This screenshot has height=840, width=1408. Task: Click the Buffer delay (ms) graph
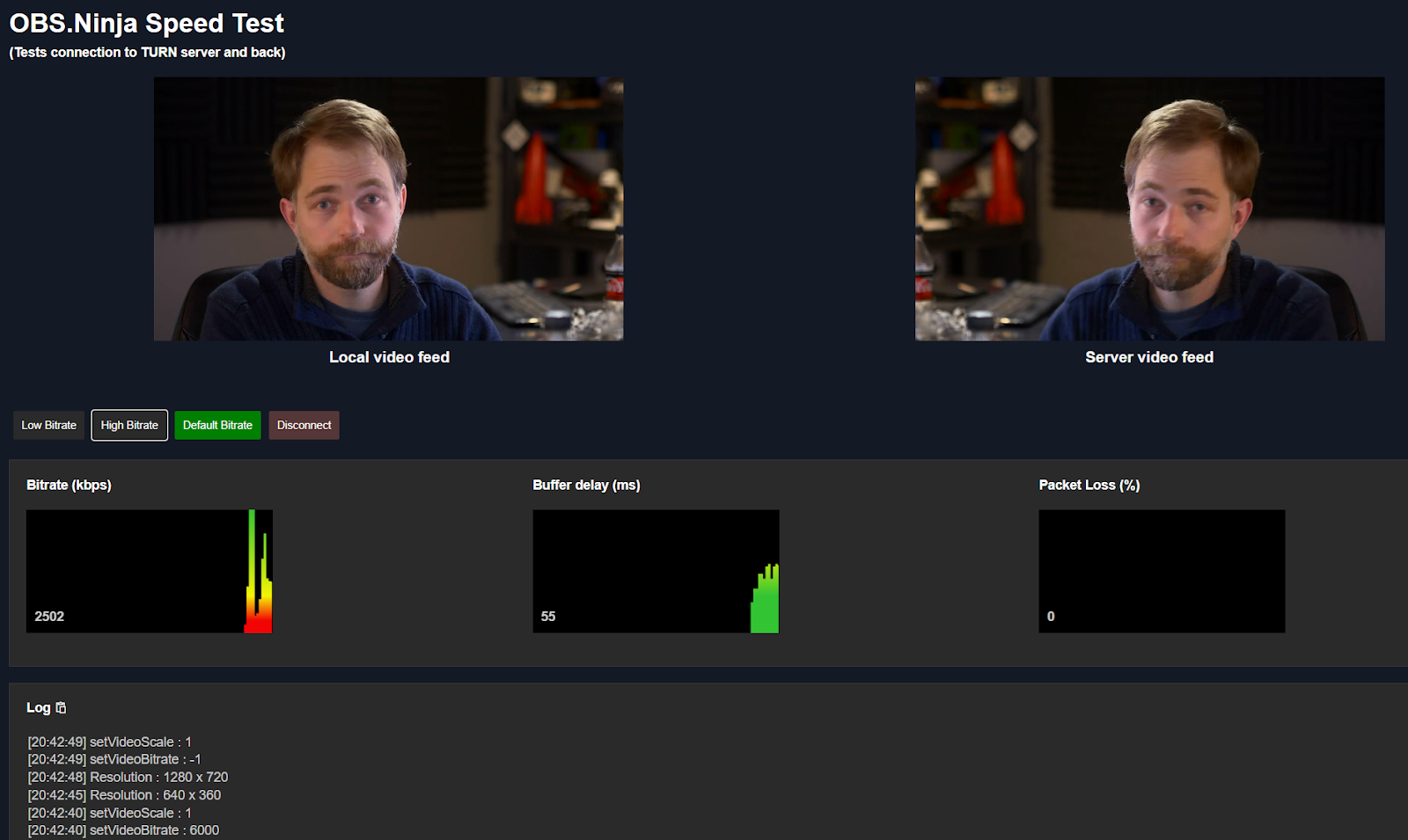coord(656,571)
